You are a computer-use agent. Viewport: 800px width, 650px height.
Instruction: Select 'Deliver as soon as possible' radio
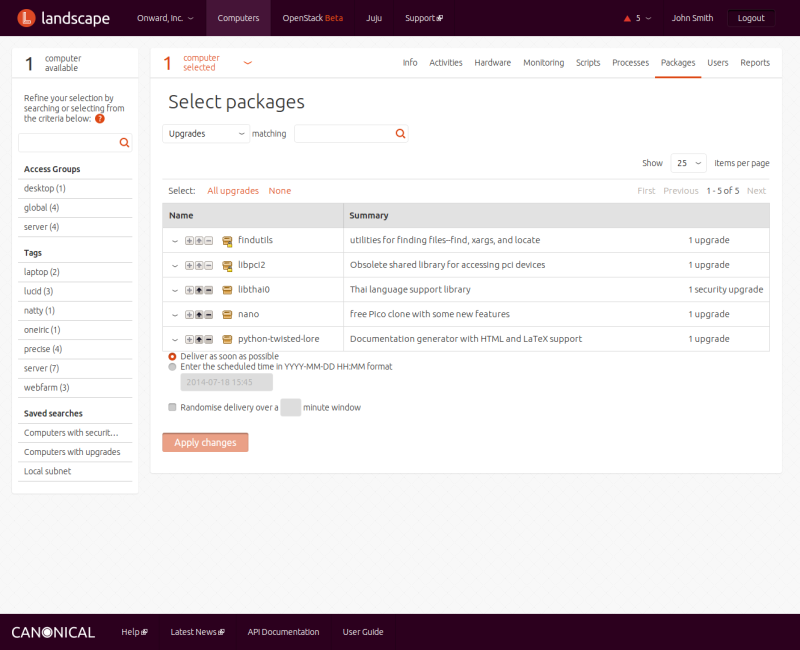point(173,356)
